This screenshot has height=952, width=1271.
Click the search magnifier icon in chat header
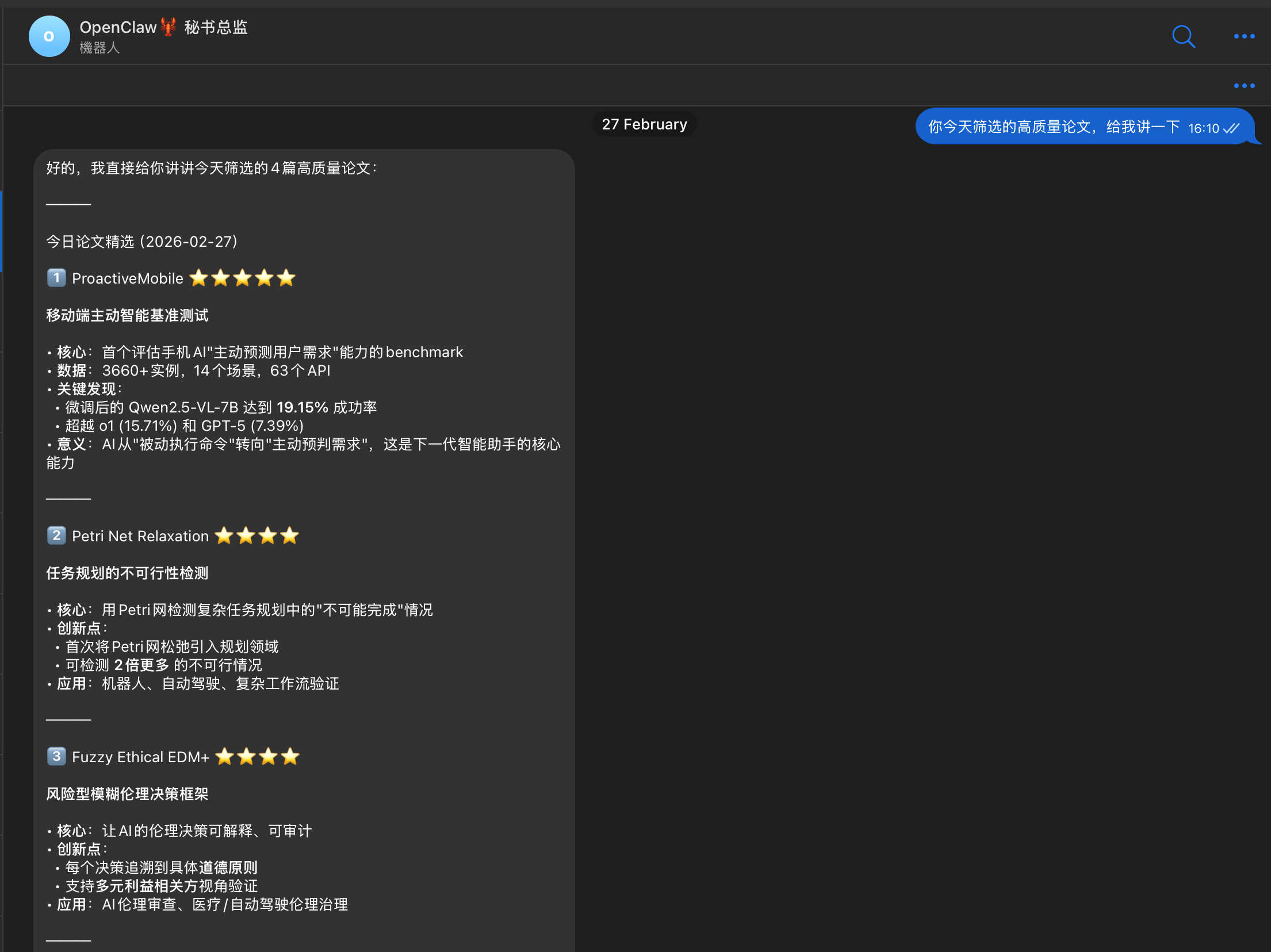point(1183,37)
